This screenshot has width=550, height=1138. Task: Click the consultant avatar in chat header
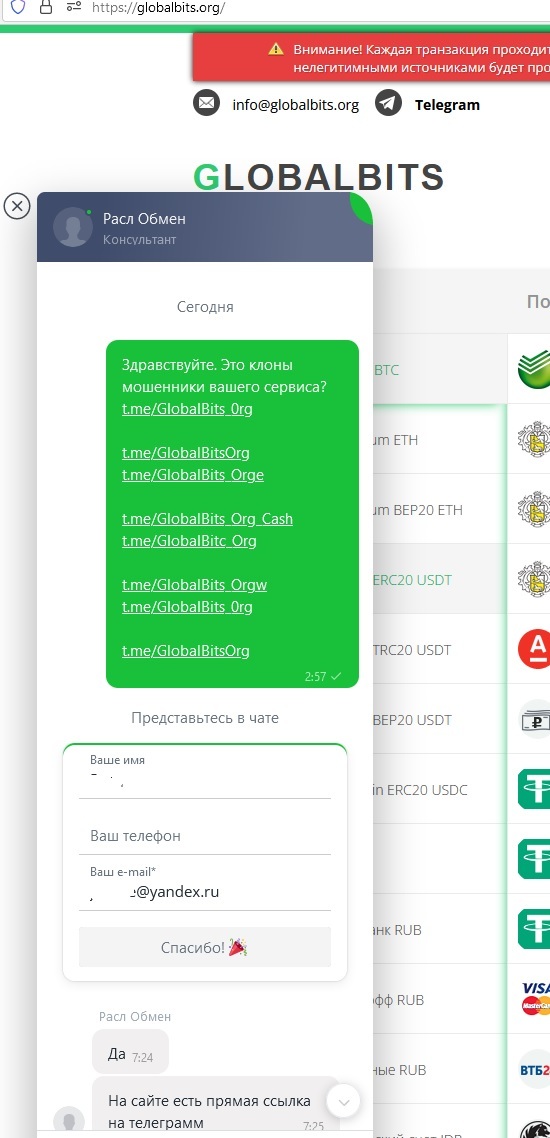(x=73, y=227)
